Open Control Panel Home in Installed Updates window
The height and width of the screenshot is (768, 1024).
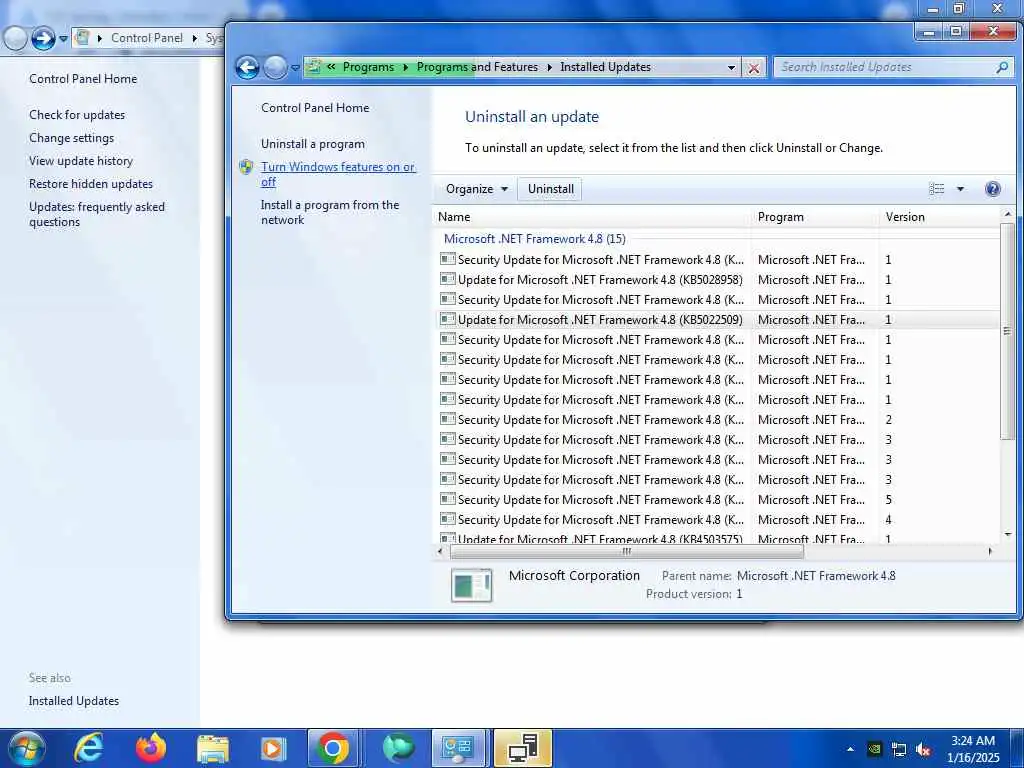click(x=315, y=108)
